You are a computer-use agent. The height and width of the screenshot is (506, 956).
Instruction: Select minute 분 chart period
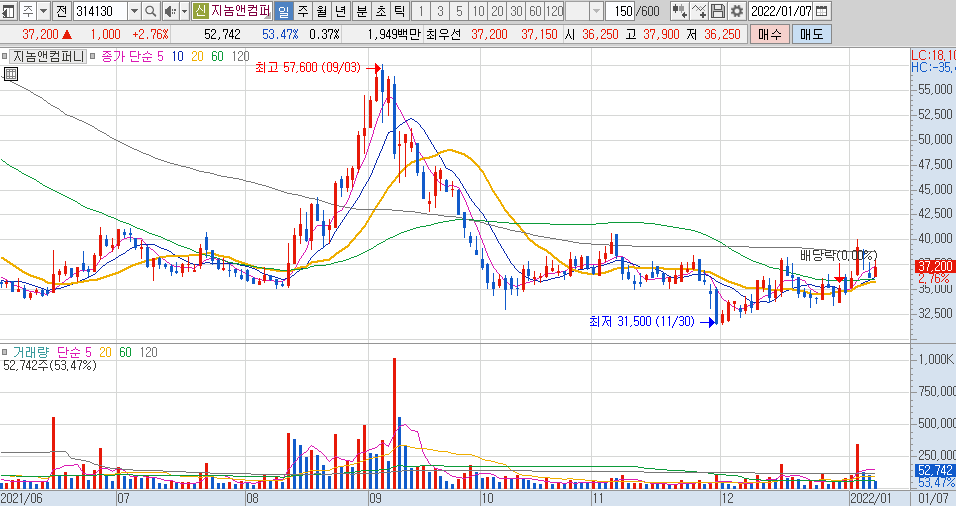click(362, 10)
